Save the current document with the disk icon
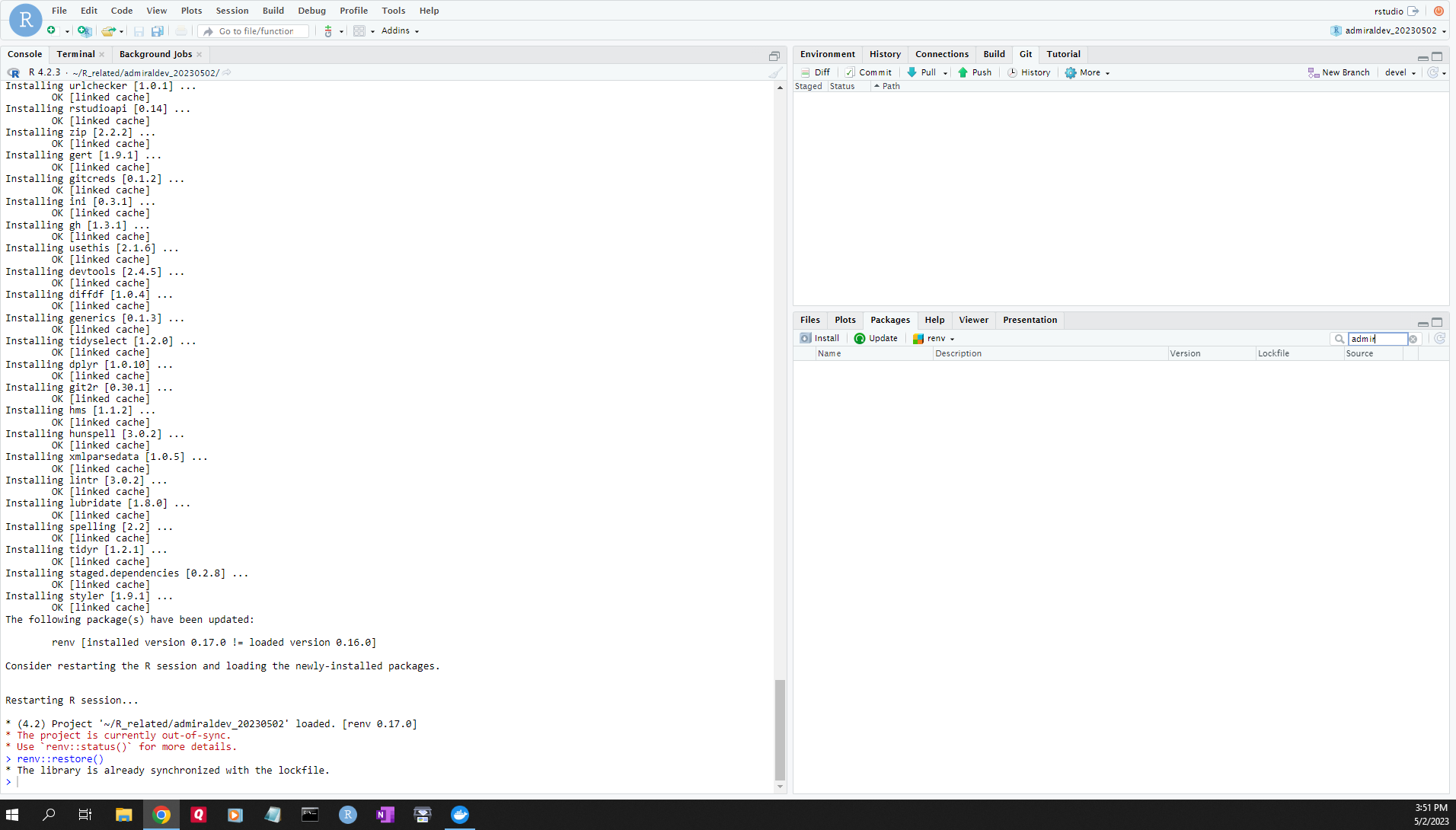Image resolution: width=1456 pixels, height=830 pixels. (x=139, y=31)
